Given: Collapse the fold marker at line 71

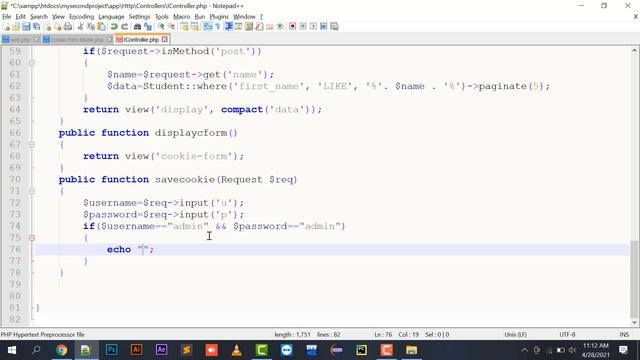Looking at the screenshot, I should click(31, 191).
